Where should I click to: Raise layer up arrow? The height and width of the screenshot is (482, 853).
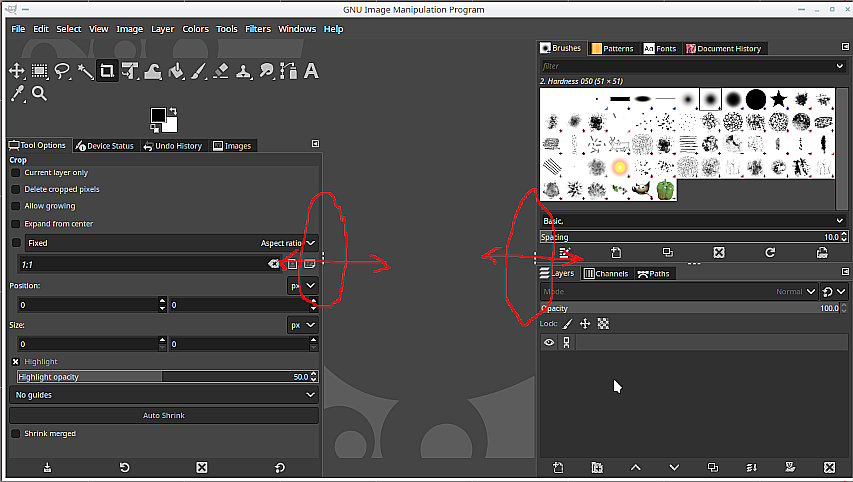(x=635, y=467)
